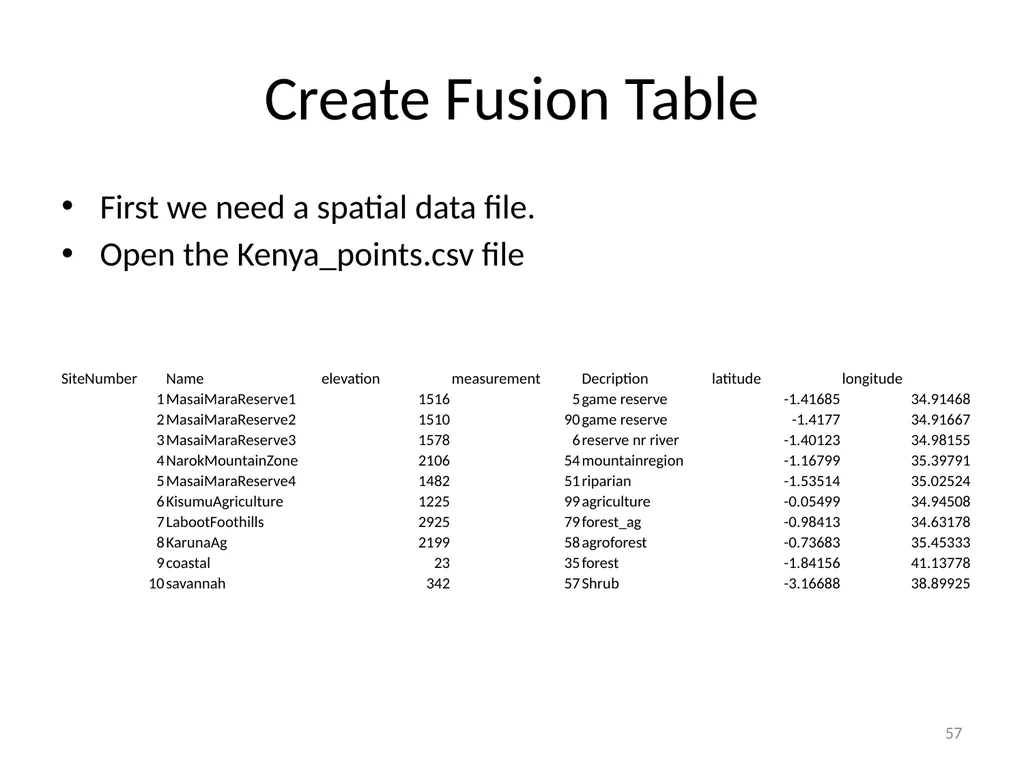The image size is (1024, 768).
Task: Select the 'agriculture' description
Action: 616,502
